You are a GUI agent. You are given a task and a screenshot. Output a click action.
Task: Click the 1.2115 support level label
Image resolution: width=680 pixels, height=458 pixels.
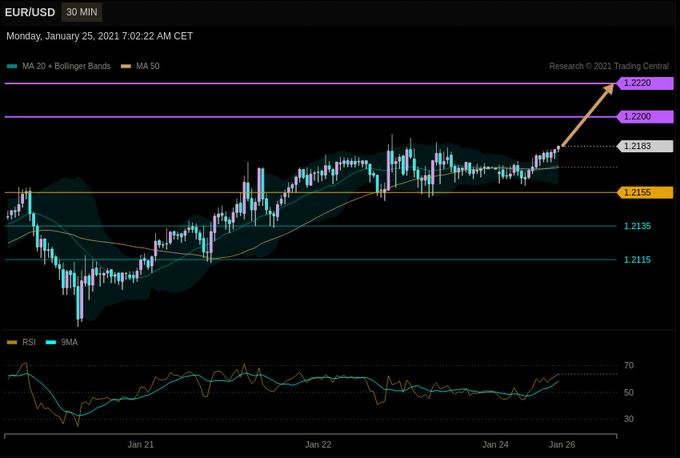(x=637, y=260)
